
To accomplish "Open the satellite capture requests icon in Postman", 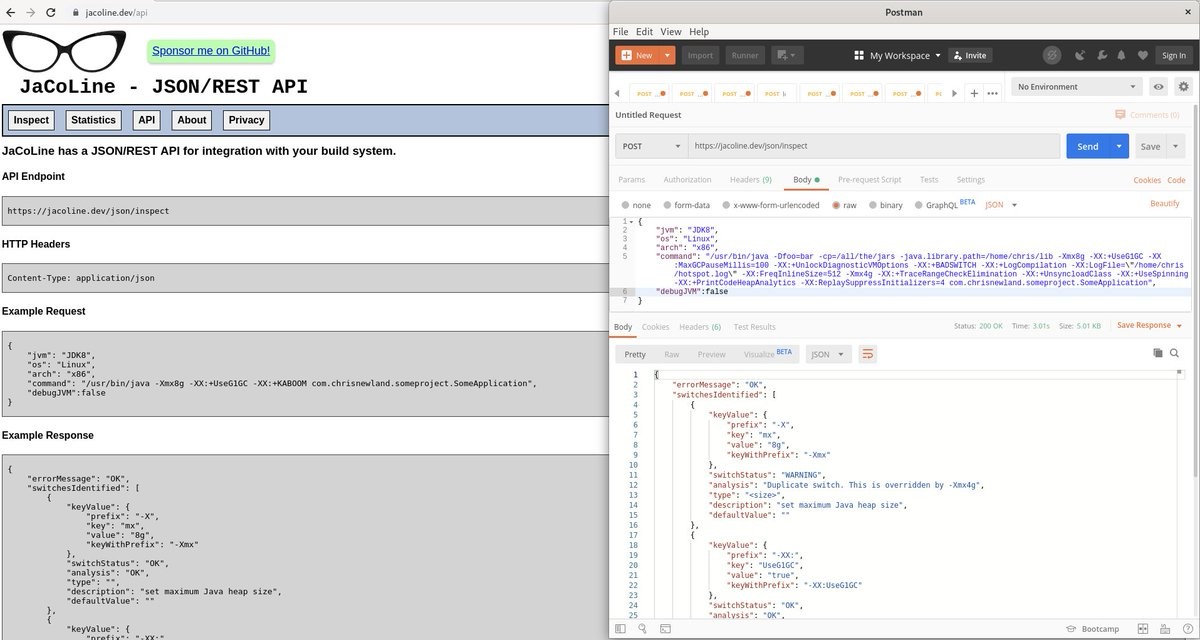I will click(x=1080, y=55).
